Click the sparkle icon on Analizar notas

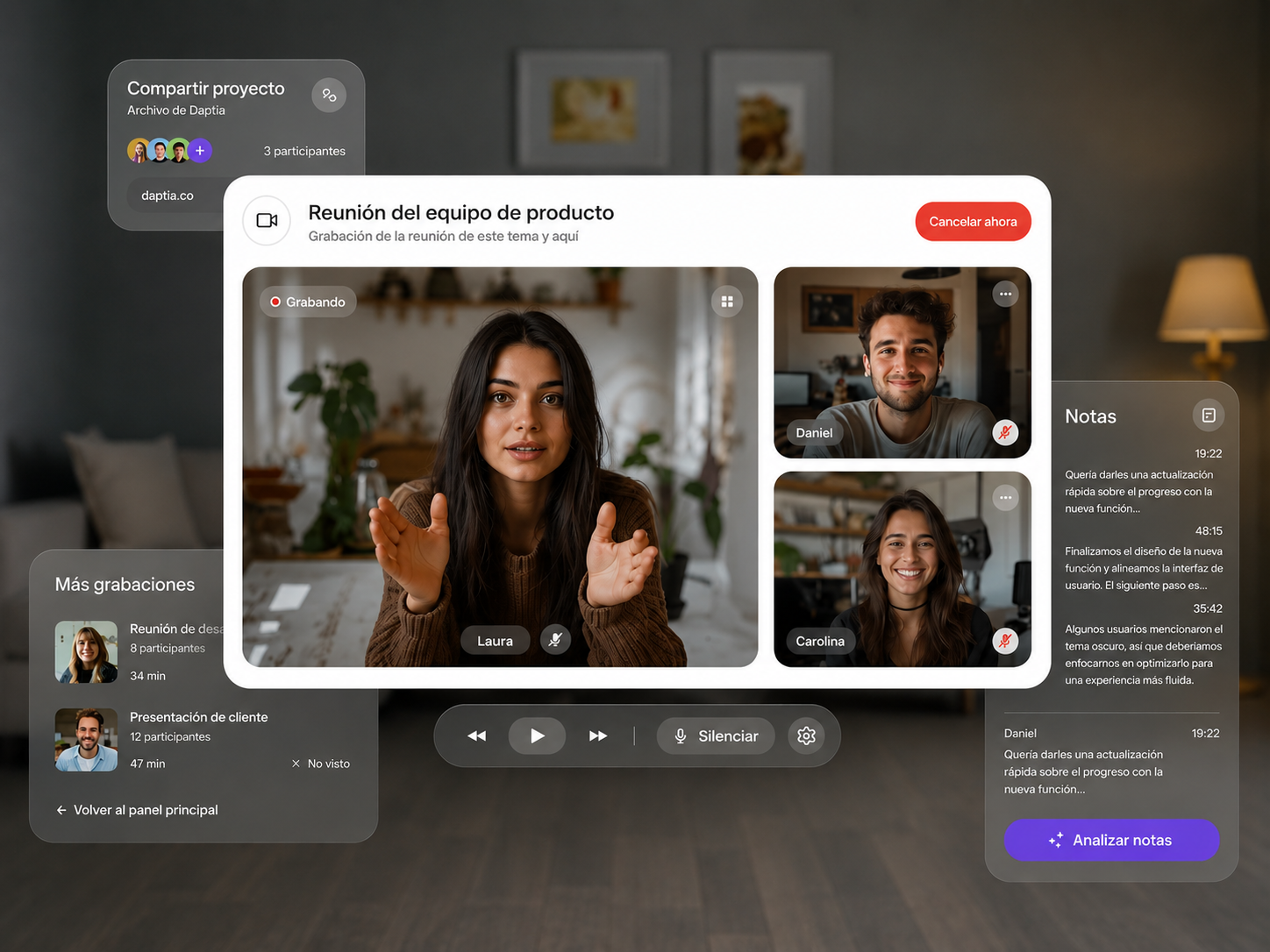click(1056, 840)
